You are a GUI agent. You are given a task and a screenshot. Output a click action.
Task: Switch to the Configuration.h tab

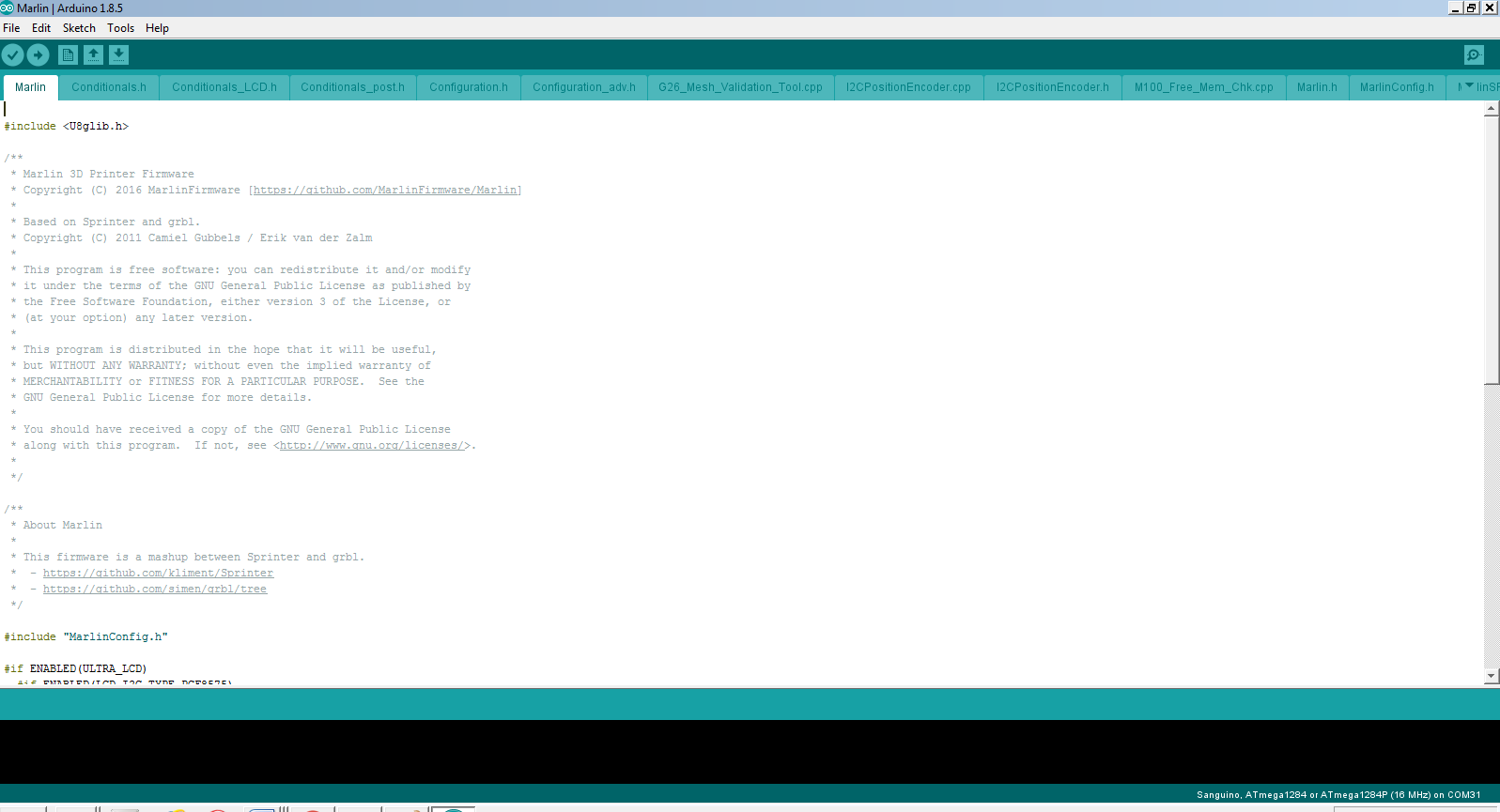click(469, 87)
